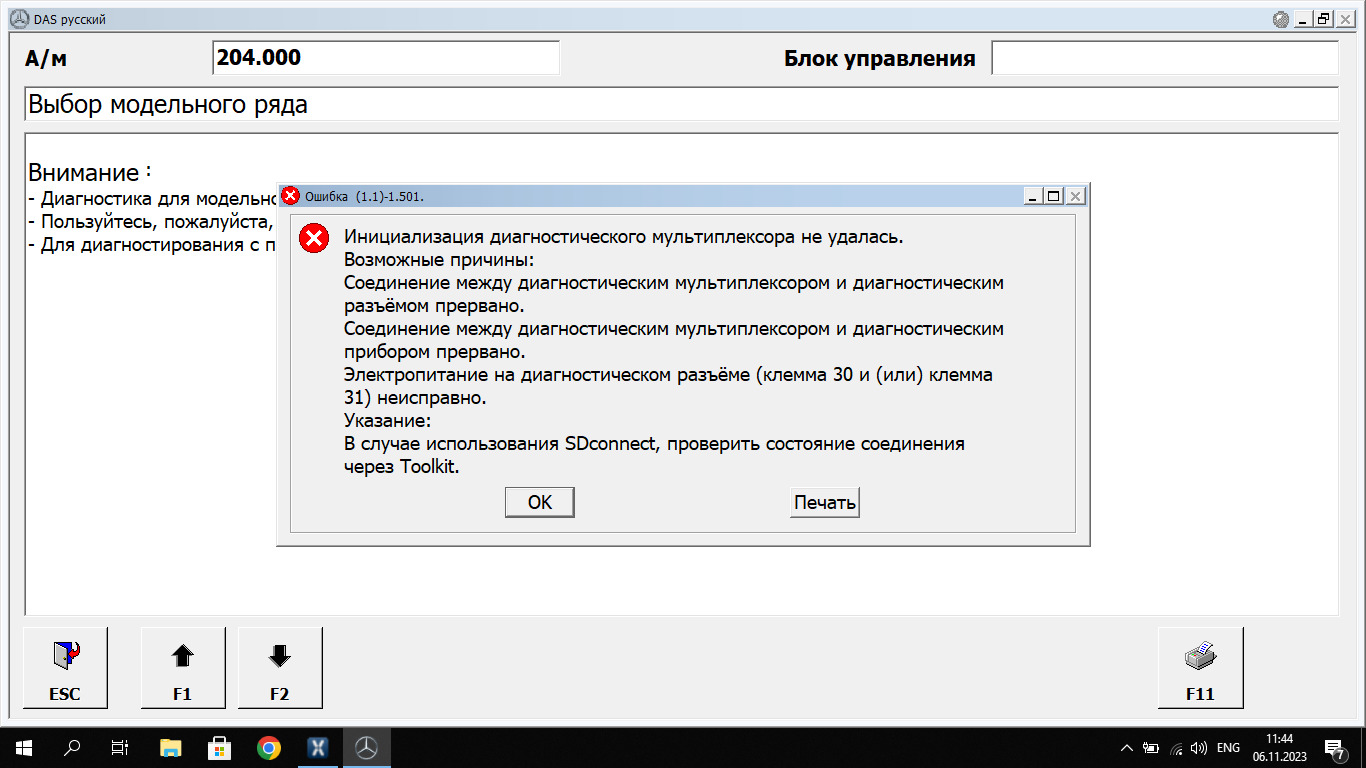This screenshot has height=768, width=1366.
Task: Close the Ошибка error dialog
Action: (1075, 197)
